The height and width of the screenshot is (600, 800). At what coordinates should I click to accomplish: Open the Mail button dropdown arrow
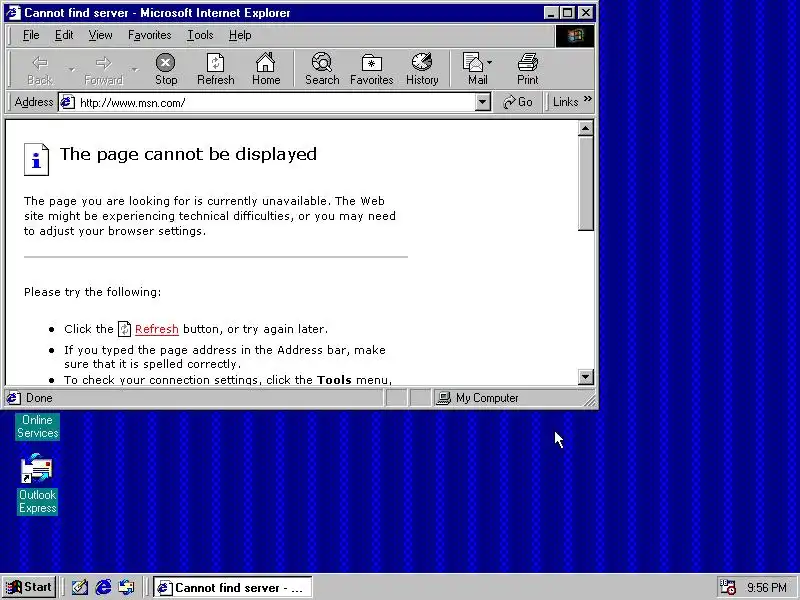point(490,62)
